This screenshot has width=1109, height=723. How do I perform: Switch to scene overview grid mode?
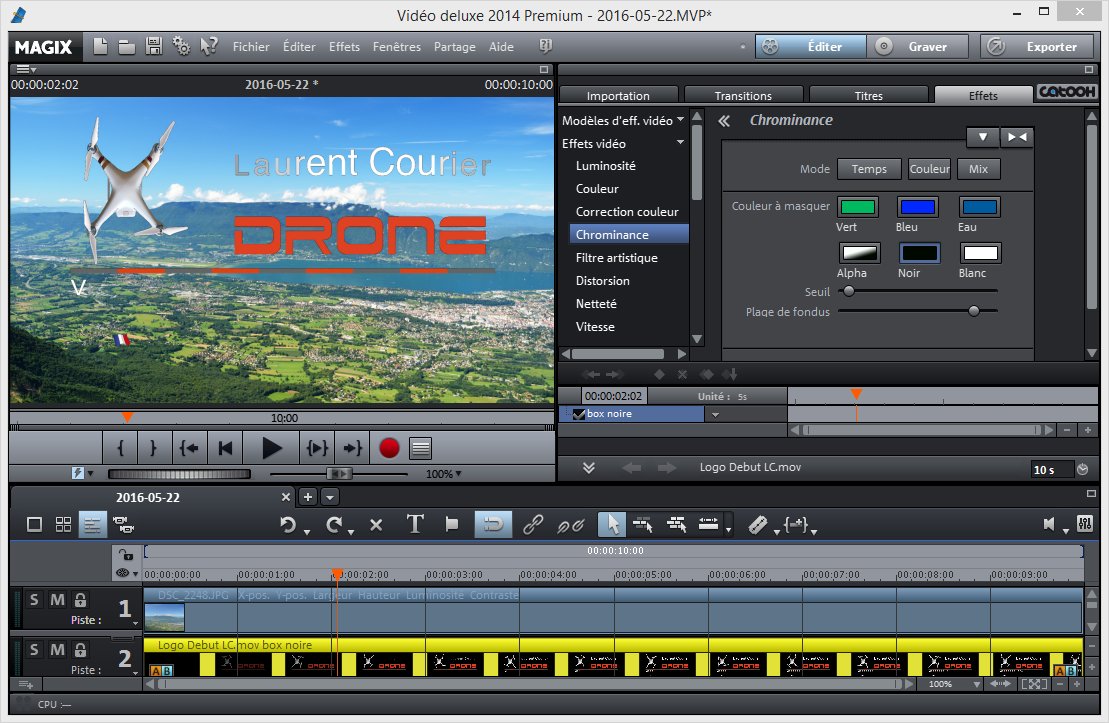click(x=64, y=524)
